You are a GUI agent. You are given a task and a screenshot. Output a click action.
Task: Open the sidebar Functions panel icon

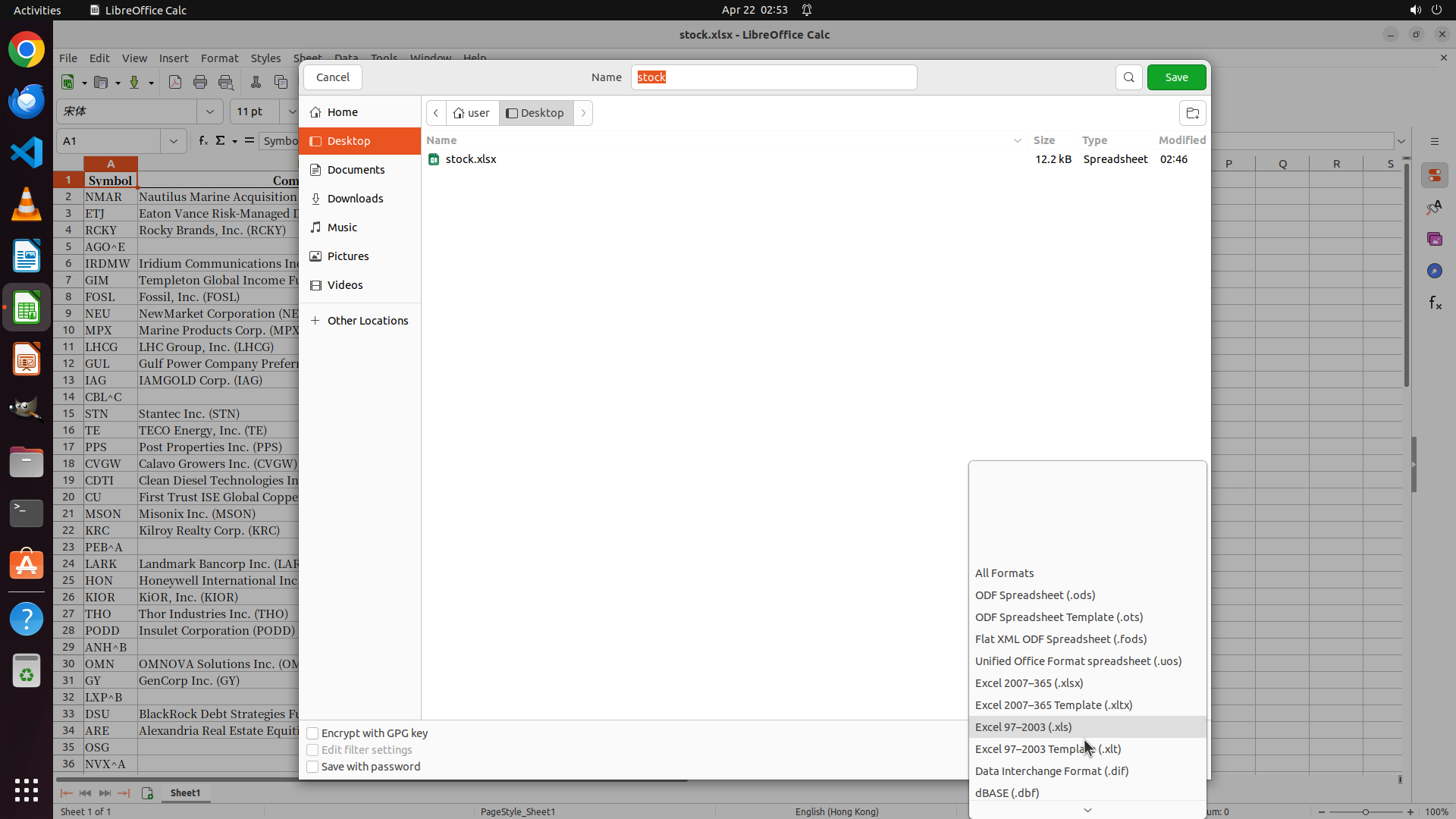(x=1435, y=303)
